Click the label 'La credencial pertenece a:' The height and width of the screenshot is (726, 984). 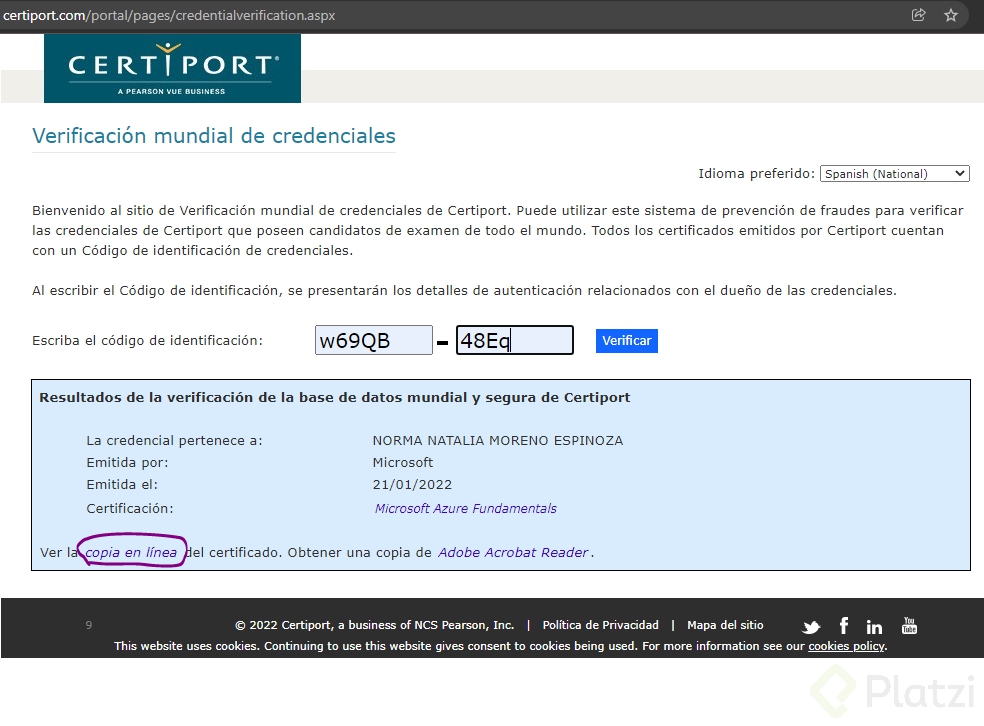click(x=174, y=440)
